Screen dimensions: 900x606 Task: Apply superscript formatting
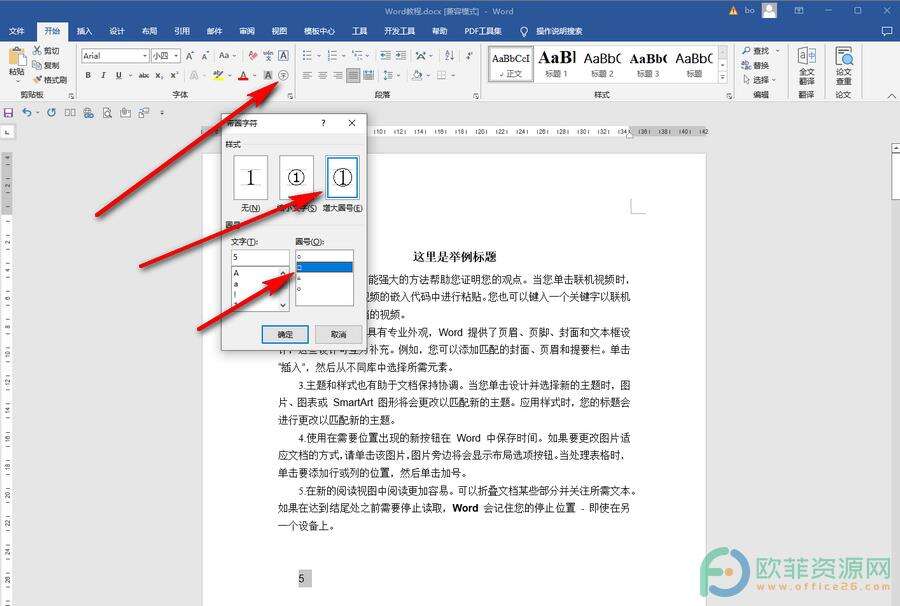pyautogui.click(x=174, y=75)
